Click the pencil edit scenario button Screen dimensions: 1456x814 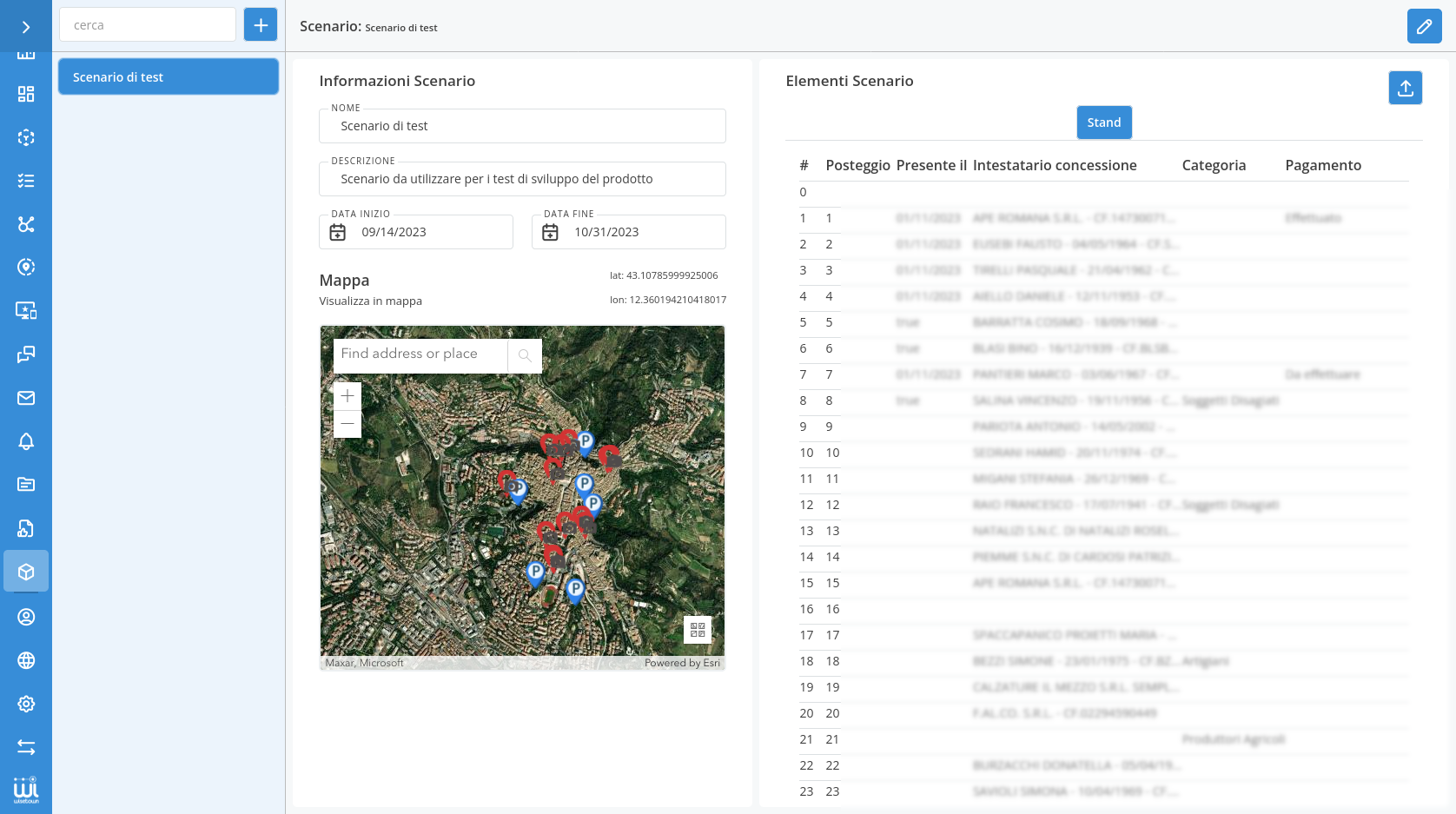point(1424,26)
